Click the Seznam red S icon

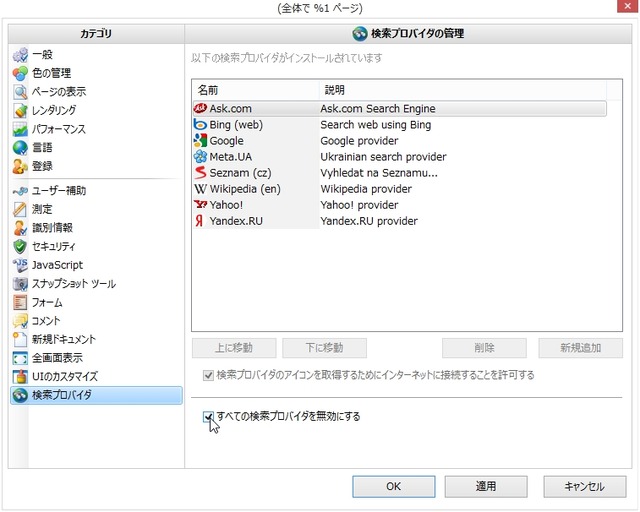pos(200,173)
